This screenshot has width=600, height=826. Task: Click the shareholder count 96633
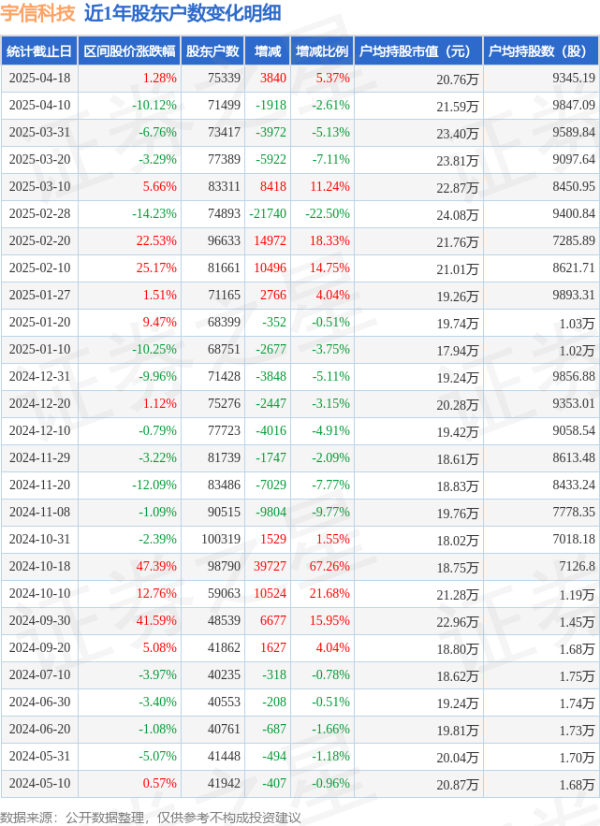pos(224,241)
